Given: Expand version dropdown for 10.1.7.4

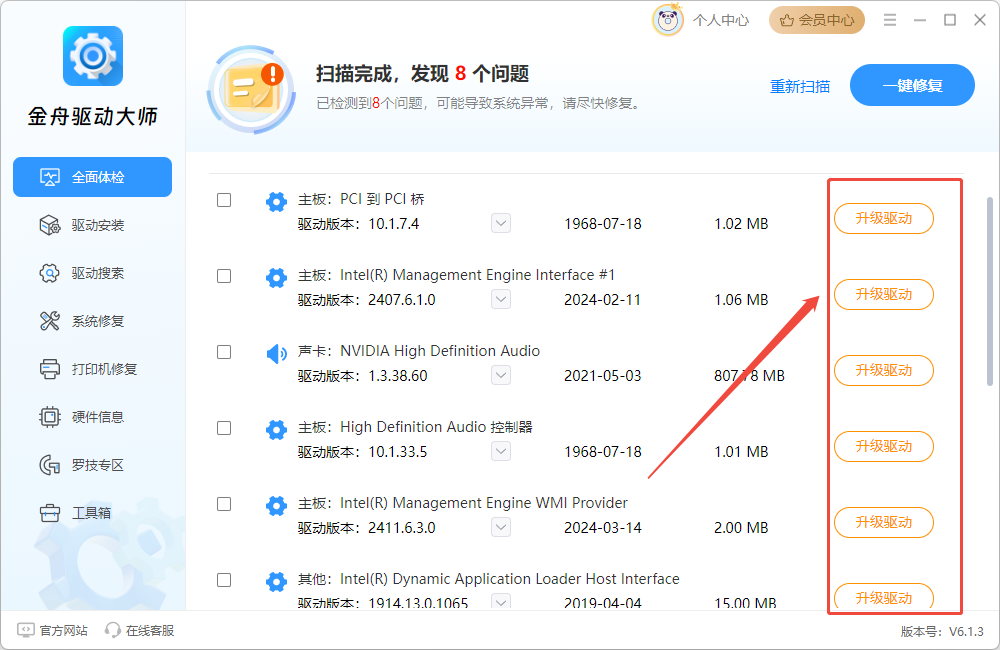Looking at the screenshot, I should (x=501, y=223).
